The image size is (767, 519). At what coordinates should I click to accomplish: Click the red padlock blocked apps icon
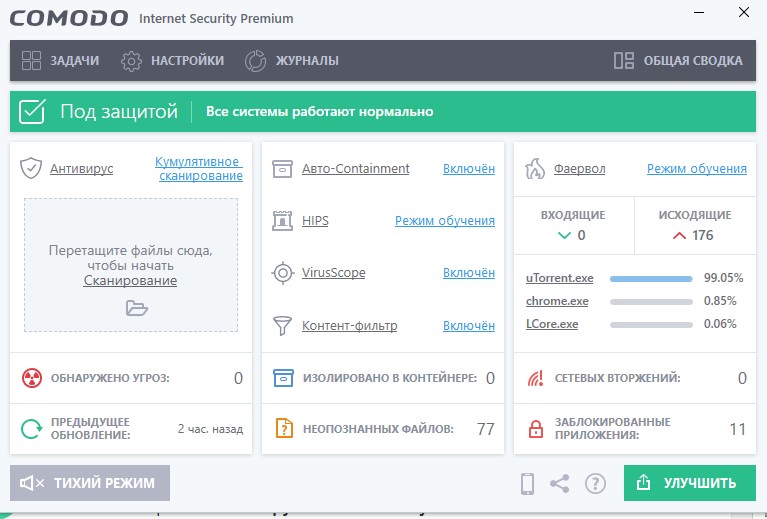pyautogui.click(x=536, y=429)
